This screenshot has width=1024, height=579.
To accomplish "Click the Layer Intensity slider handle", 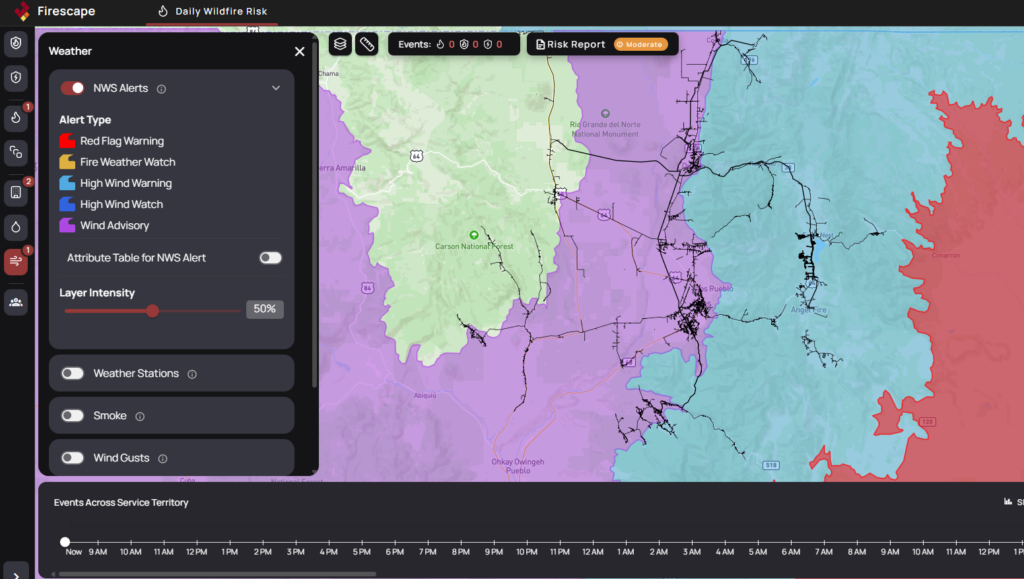I will [152, 310].
